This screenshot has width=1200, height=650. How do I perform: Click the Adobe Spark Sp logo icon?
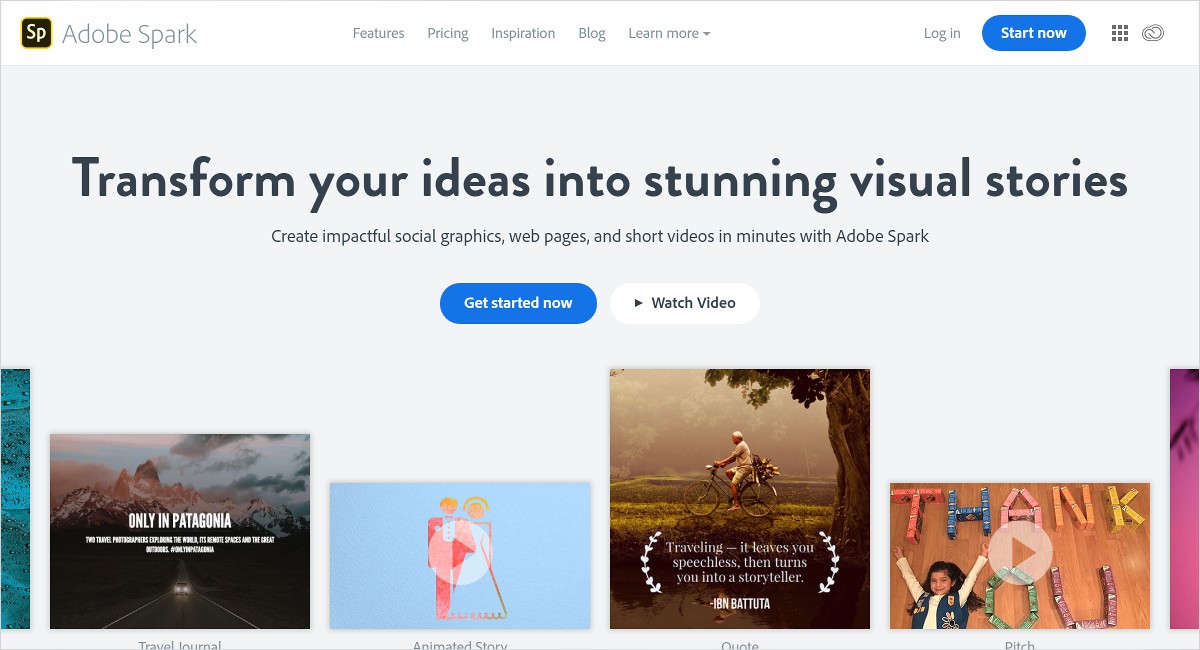(x=36, y=33)
